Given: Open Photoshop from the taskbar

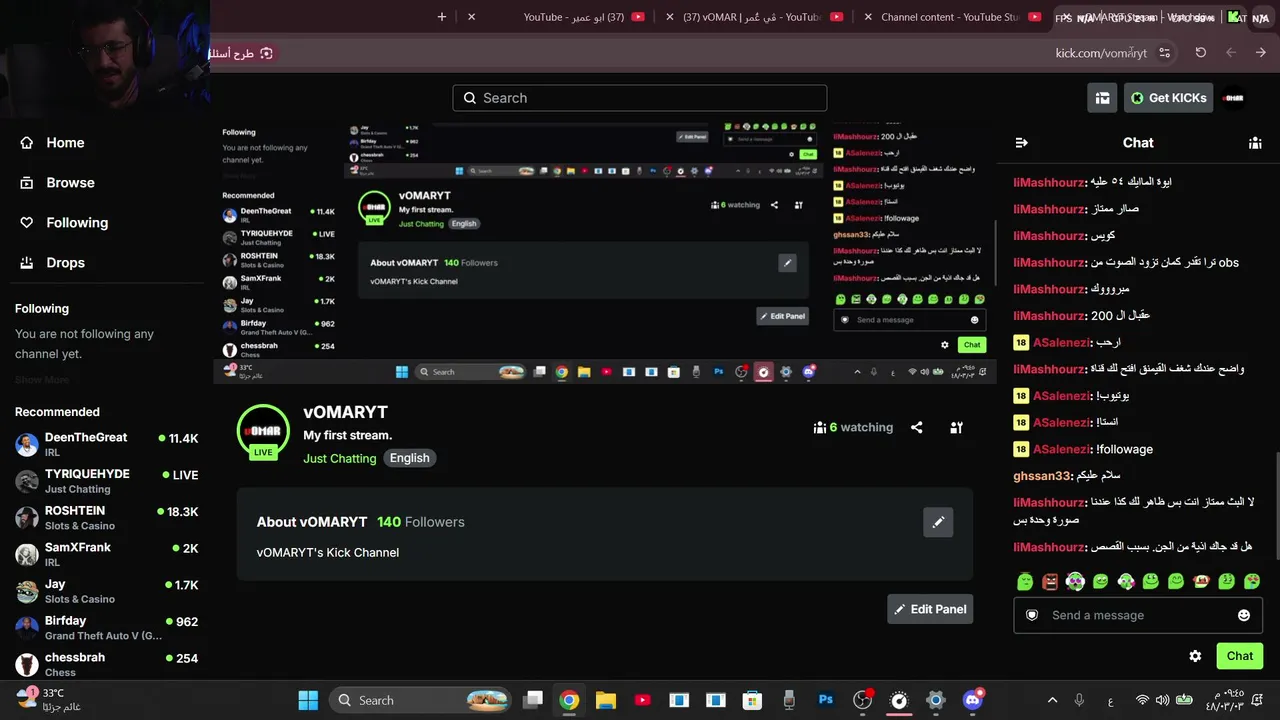Looking at the screenshot, I should click(826, 700).
